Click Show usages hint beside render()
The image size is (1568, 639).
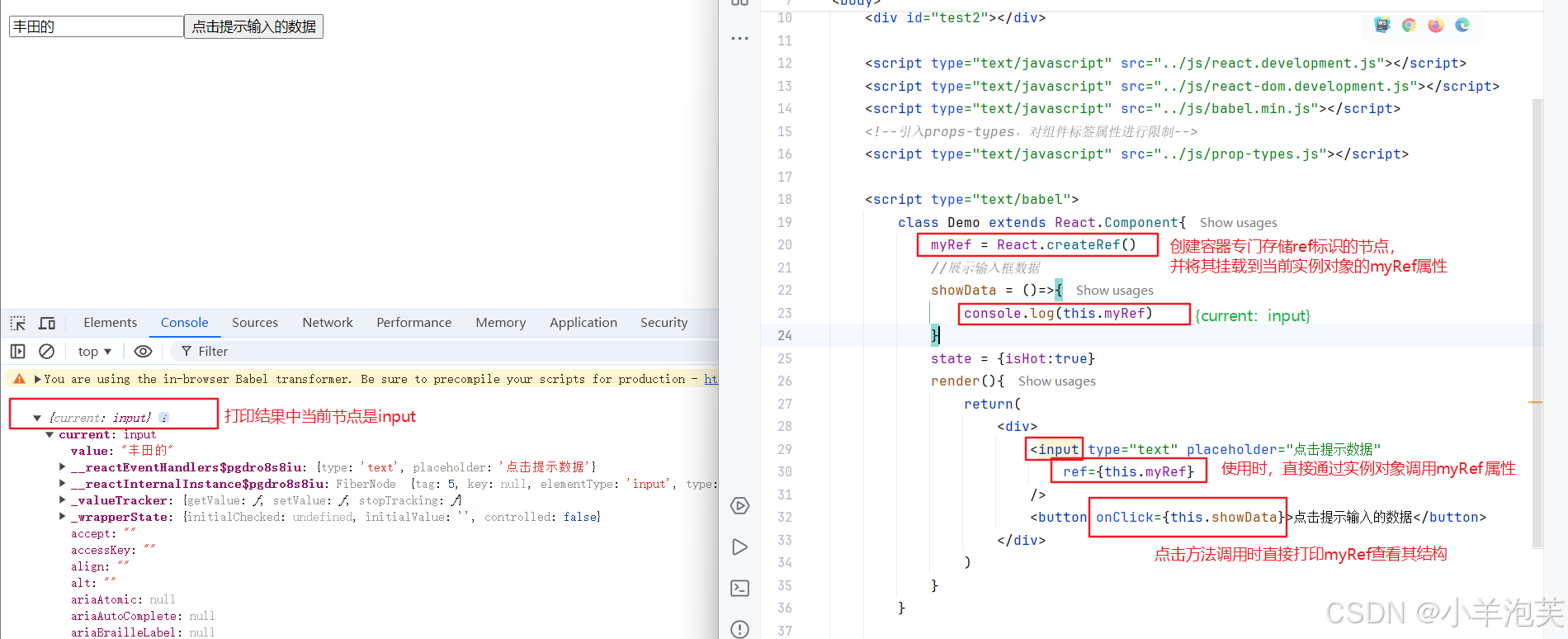1056,381
